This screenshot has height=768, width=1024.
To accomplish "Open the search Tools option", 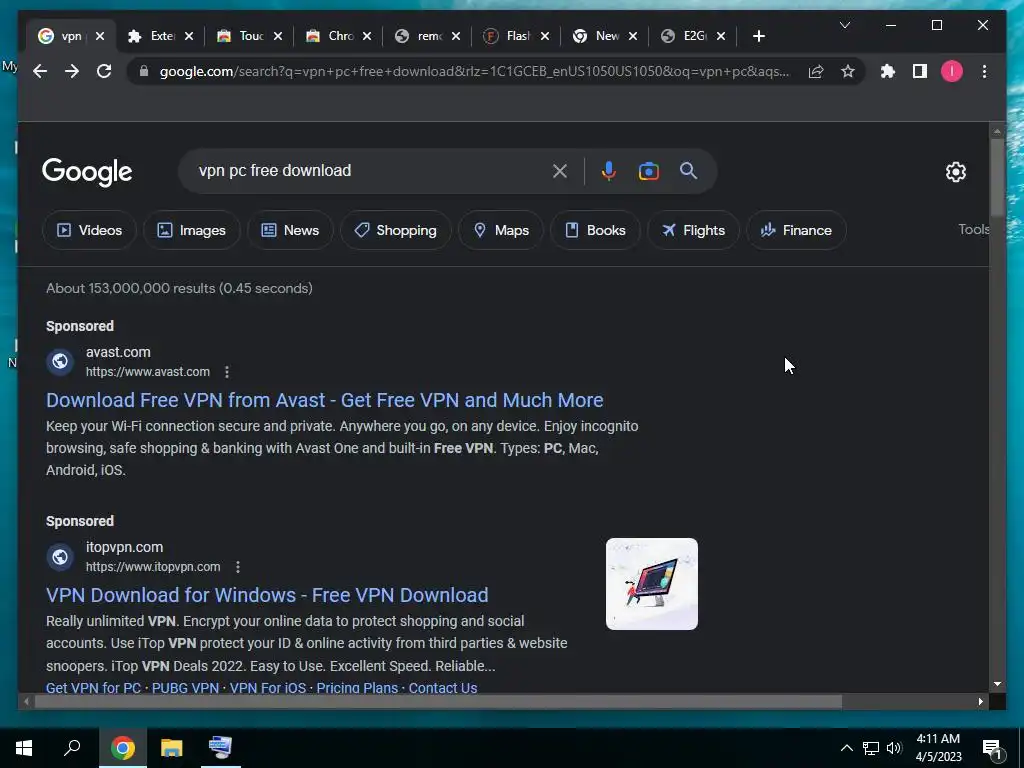I will (x=973, y=229).
